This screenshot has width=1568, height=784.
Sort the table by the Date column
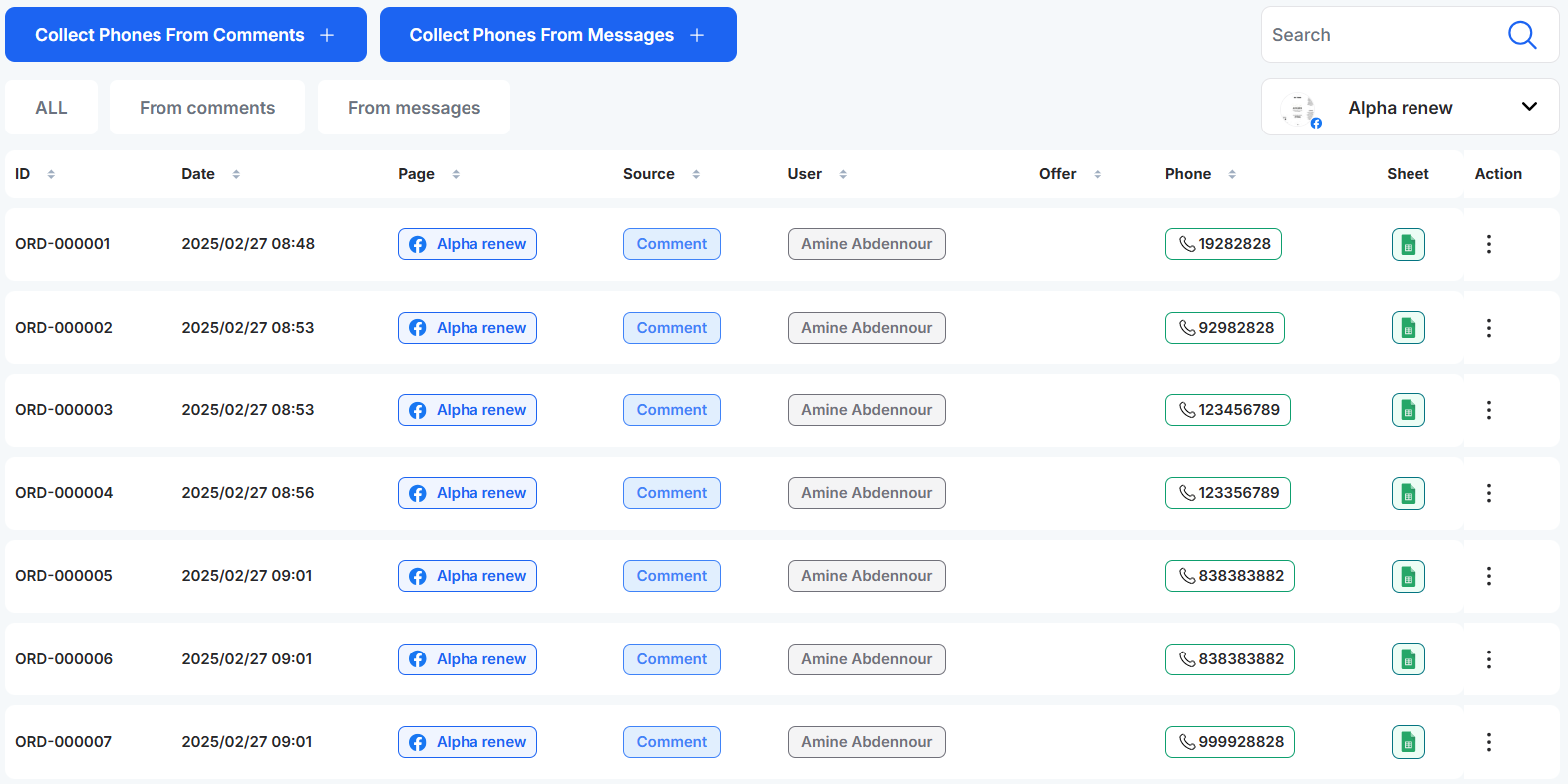point(236,174)
